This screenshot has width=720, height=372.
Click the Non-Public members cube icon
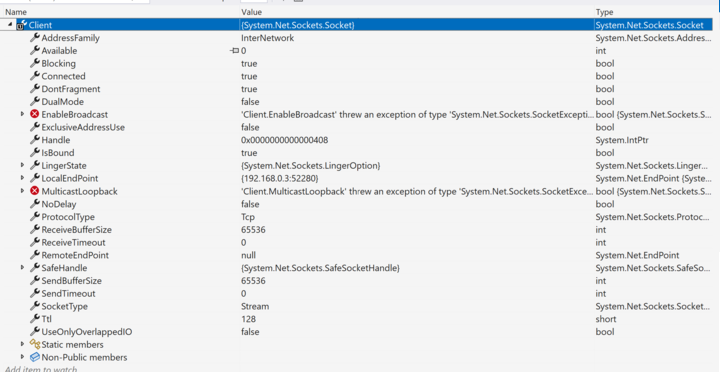(34, 357)
